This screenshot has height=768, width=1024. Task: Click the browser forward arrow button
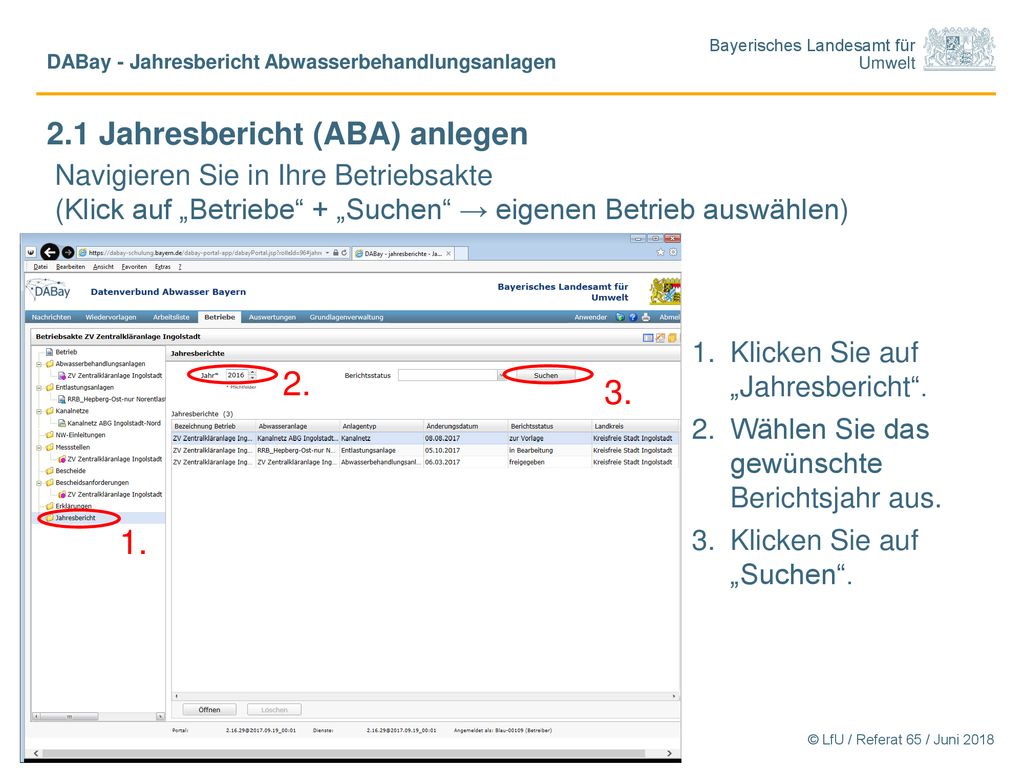68,252
